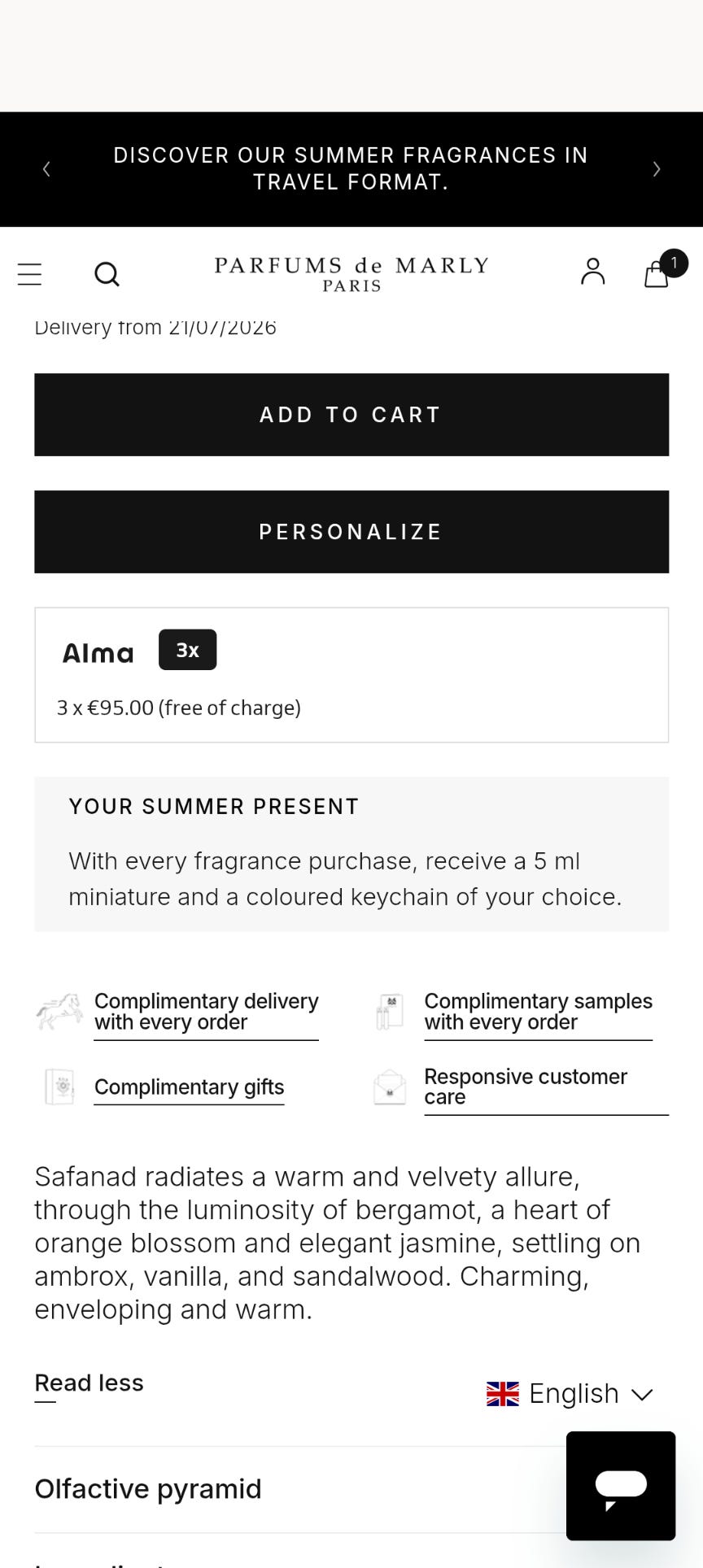
Task: Open the chat support bubble
Action: coord(621,1485)
